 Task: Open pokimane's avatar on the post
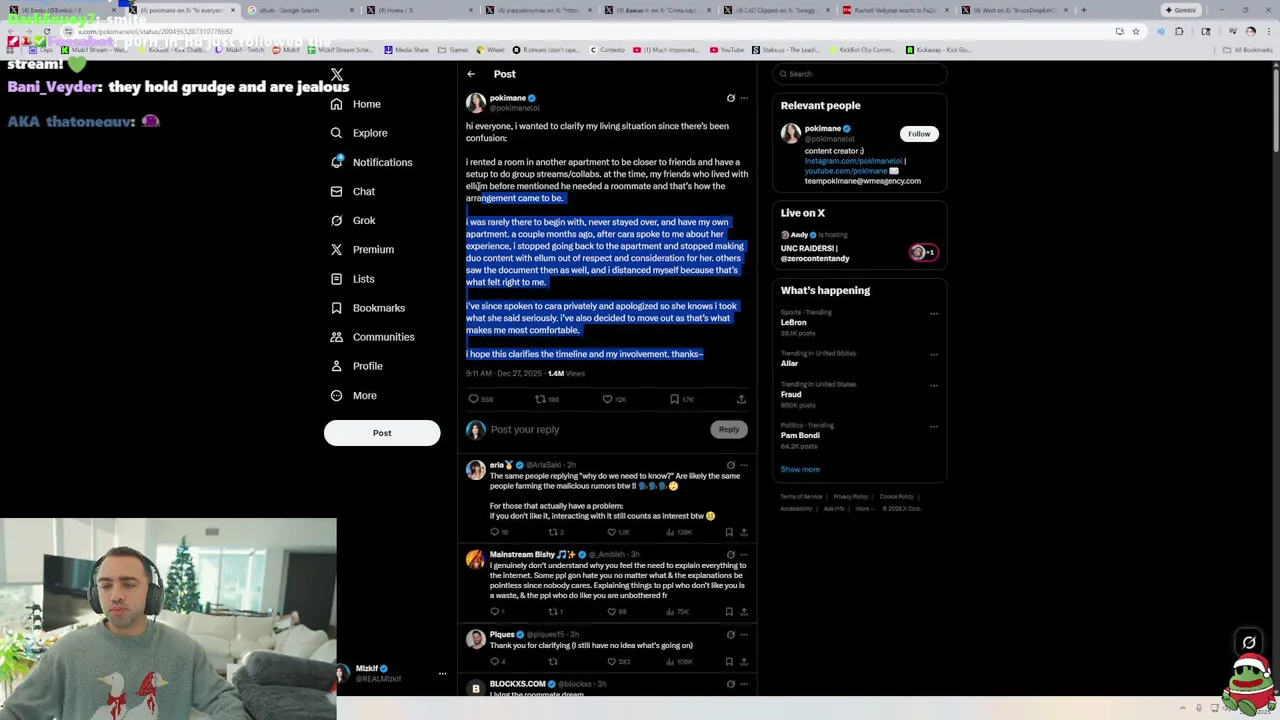475,103
